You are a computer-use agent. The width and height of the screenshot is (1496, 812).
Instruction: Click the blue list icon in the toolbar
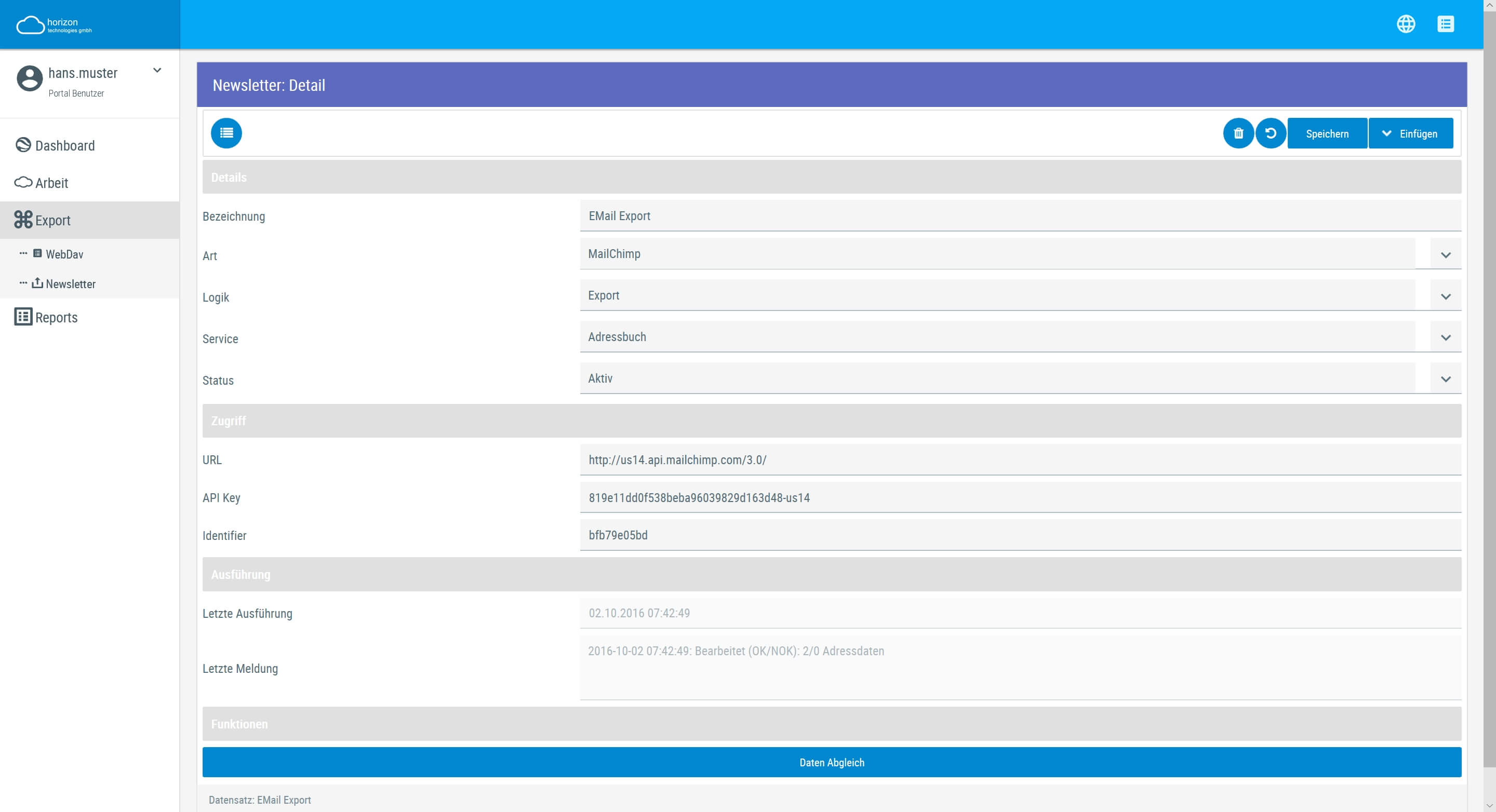coord(226,133)
